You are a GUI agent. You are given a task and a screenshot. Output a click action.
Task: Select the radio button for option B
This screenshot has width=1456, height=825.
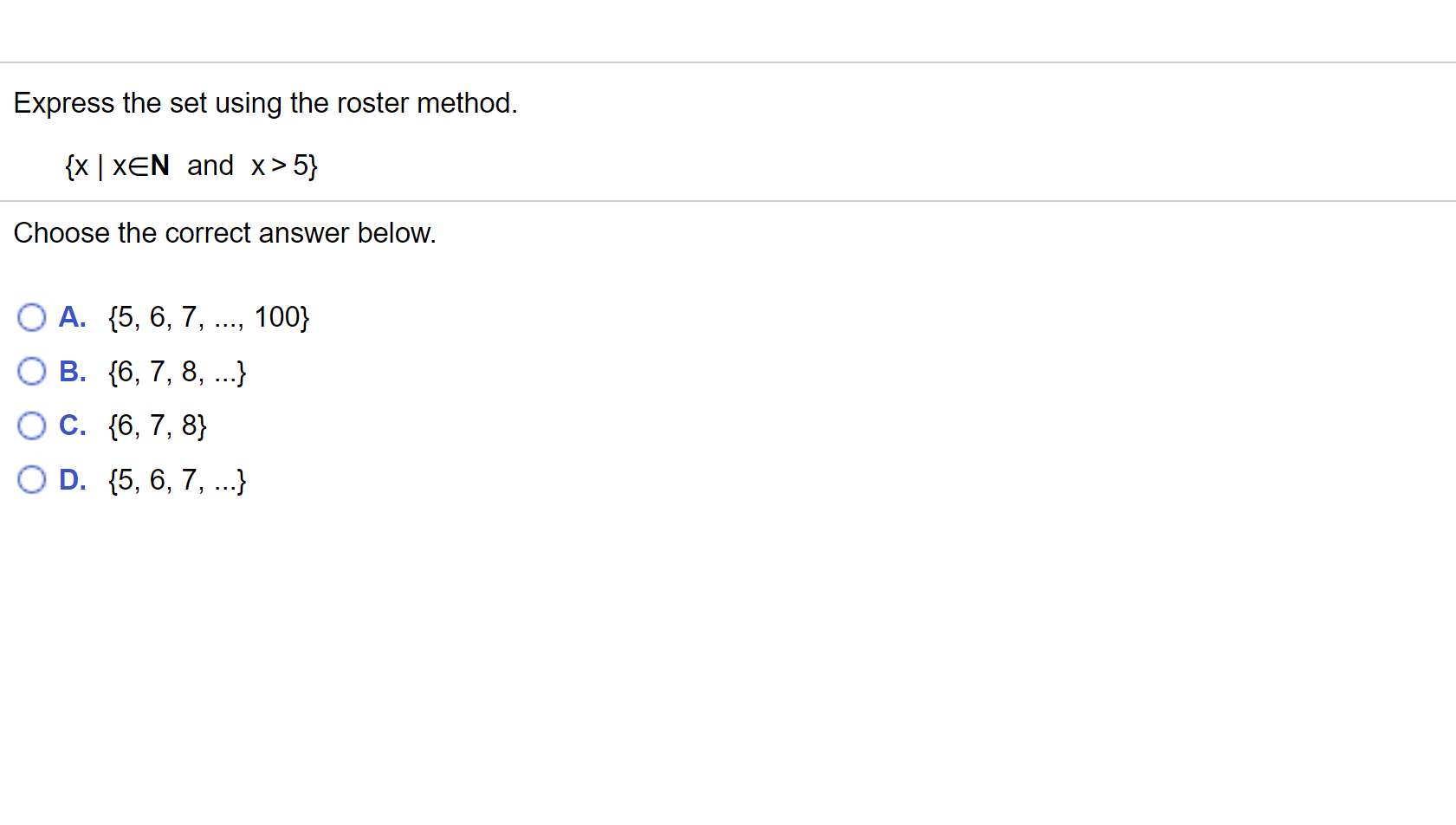(31, 371)
